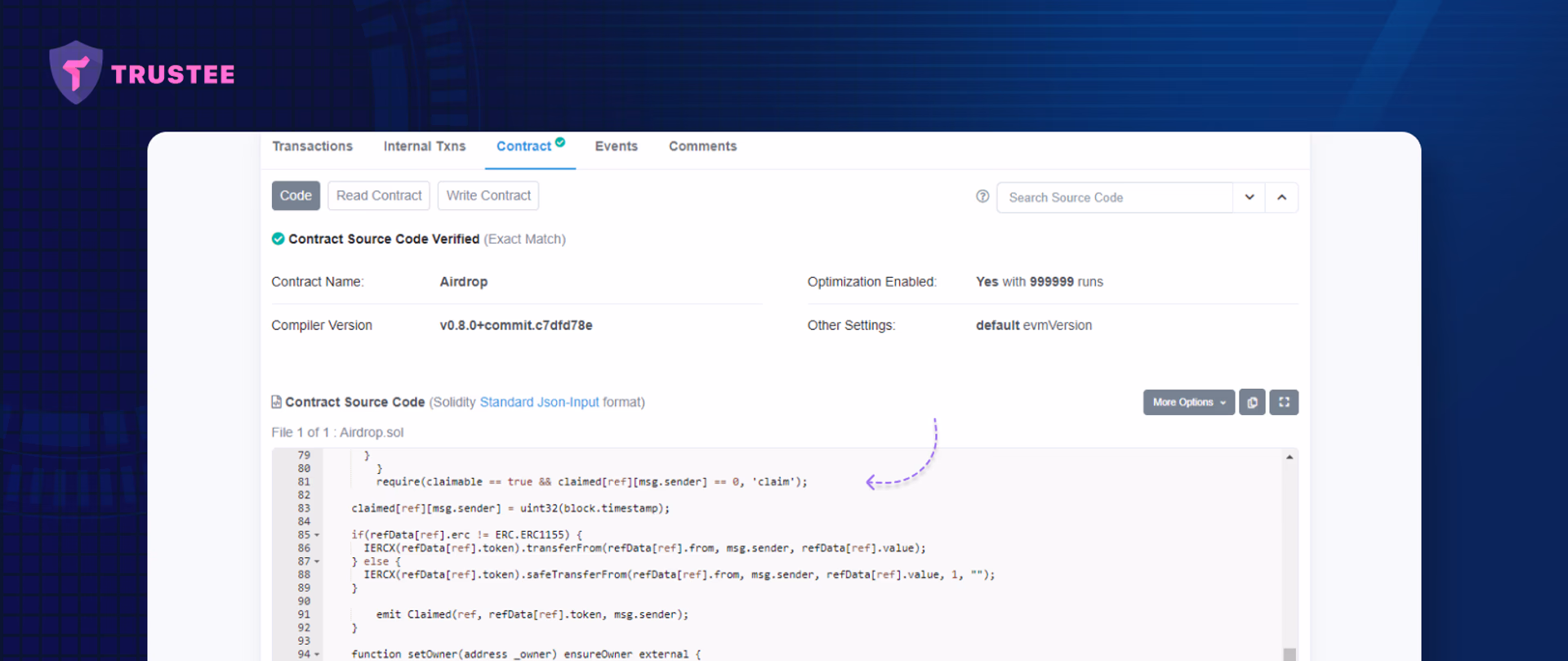Screen dimensions: 1568x661
Task: Click the safeTransferFrom call on line 88
Action: [679, 575]
